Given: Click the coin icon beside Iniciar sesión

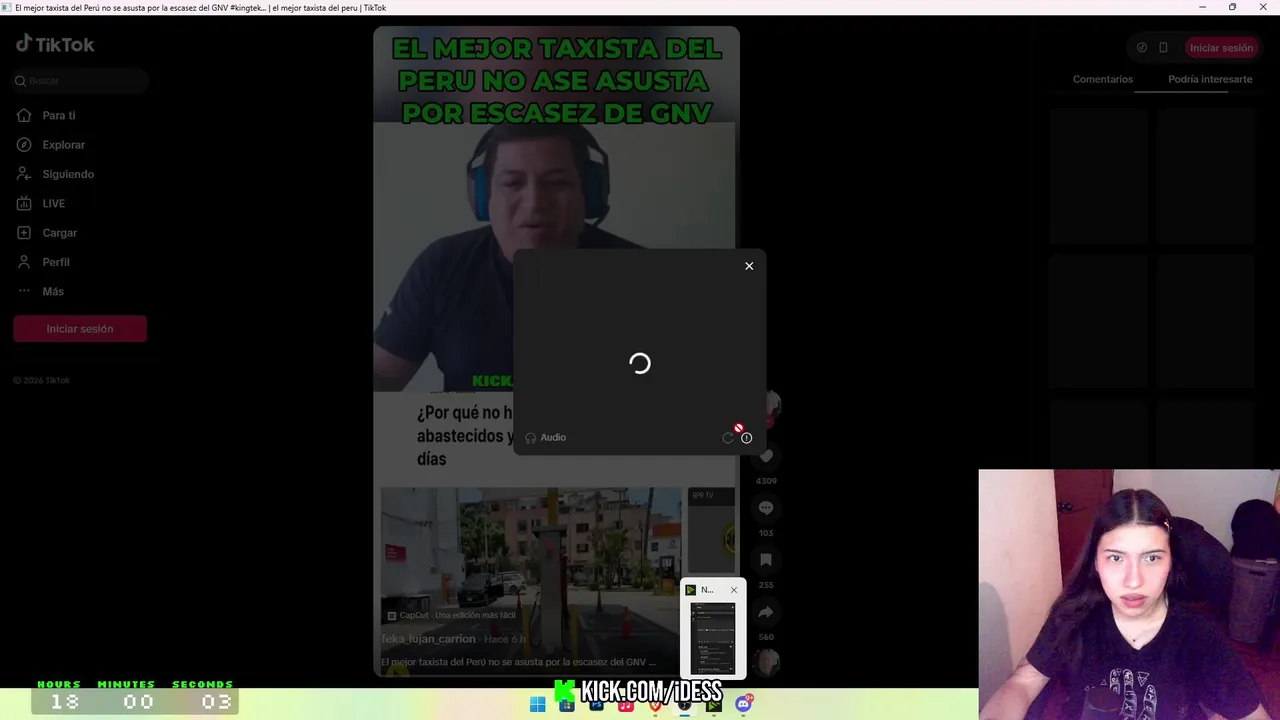Looking at the screenshot, I should 1142,48.
